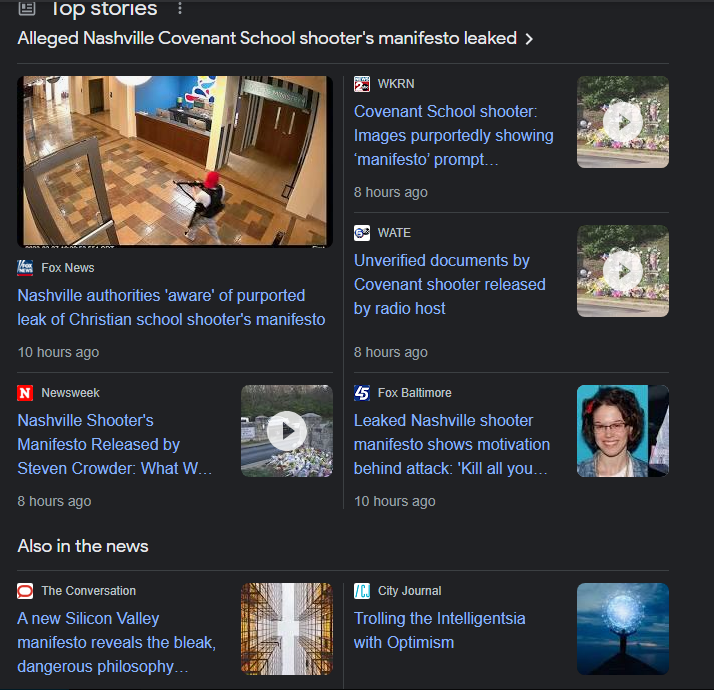Viewport: 714px width, 690px height.
Task: Click the Fox News source name
Action: pyautogui.click(x=68, y=268)
